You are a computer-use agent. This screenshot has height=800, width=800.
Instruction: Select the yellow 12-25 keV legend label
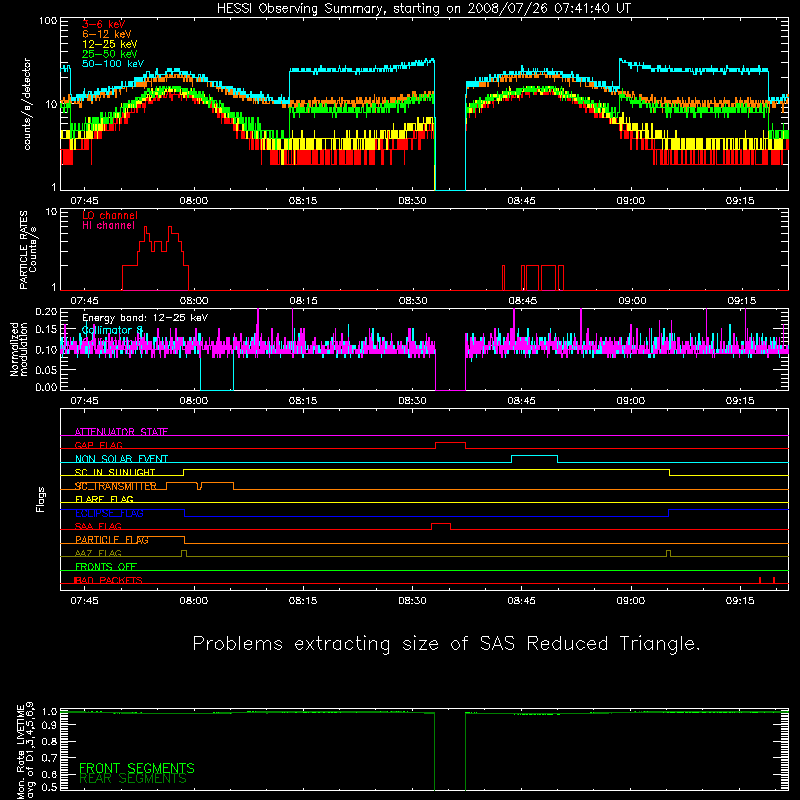click(x=110, y=44)
